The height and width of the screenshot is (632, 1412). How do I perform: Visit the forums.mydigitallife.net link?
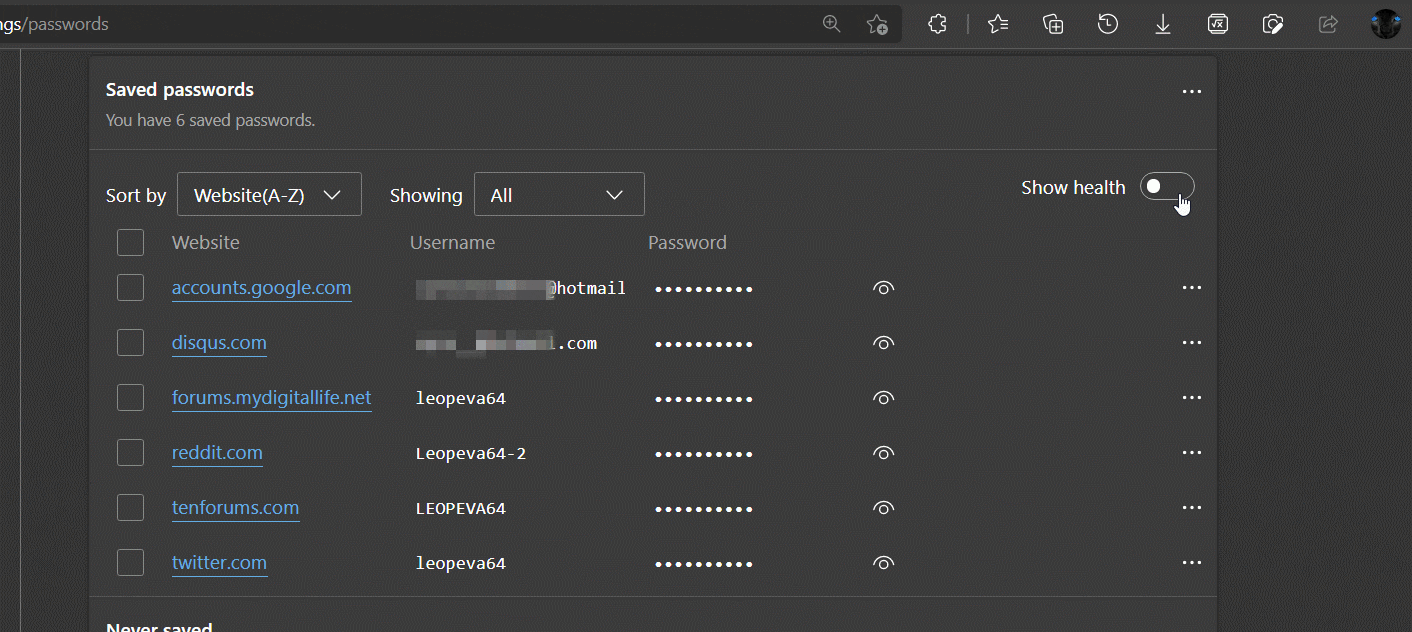pos(271,398)
